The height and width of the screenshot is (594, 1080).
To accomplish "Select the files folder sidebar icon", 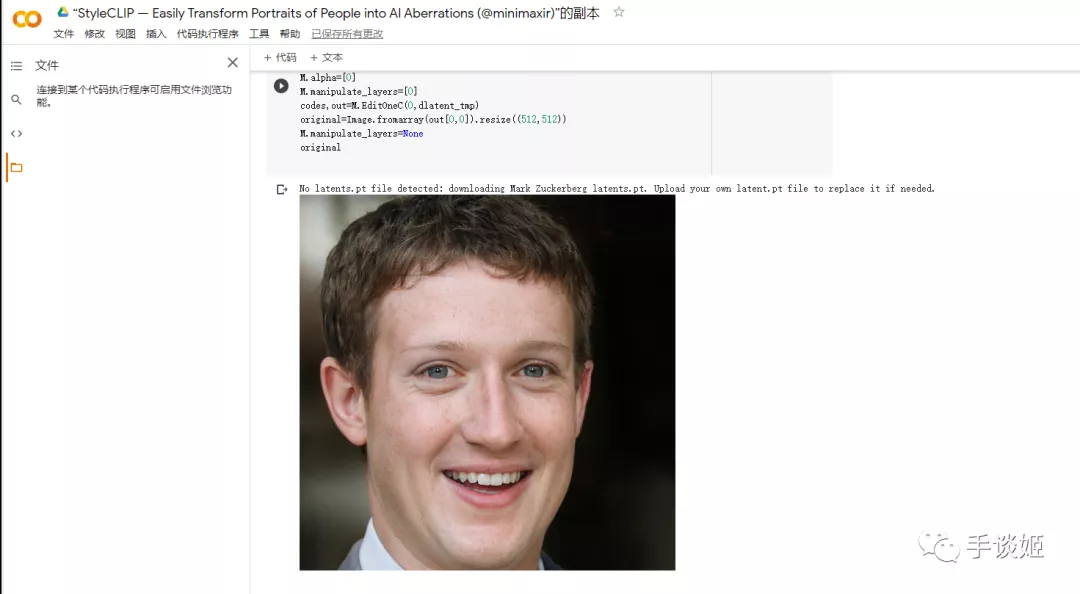I will 17,167.
